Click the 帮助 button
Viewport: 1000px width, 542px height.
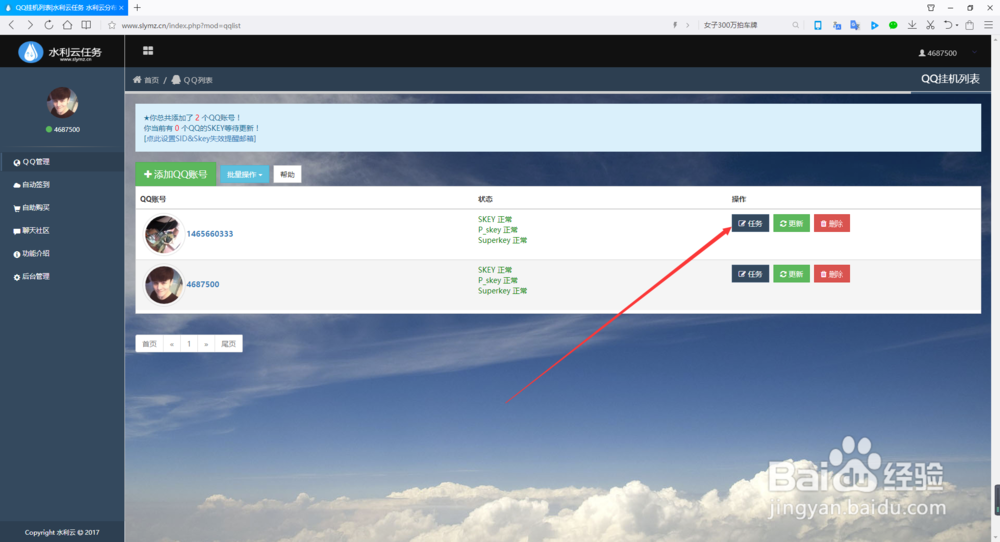(x=288, y=174)
